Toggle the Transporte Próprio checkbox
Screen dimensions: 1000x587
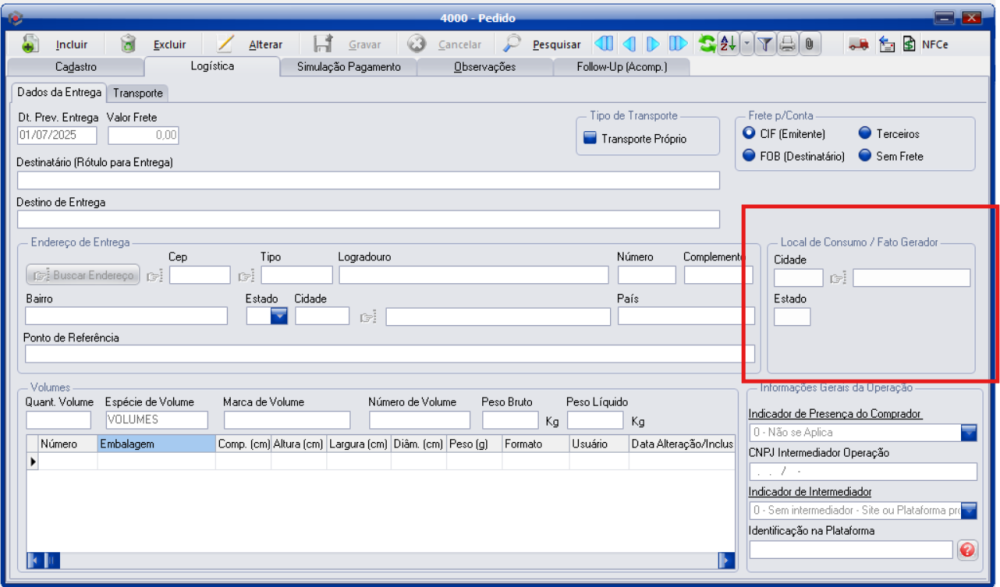pyautogui.click(x=589, y=139)
